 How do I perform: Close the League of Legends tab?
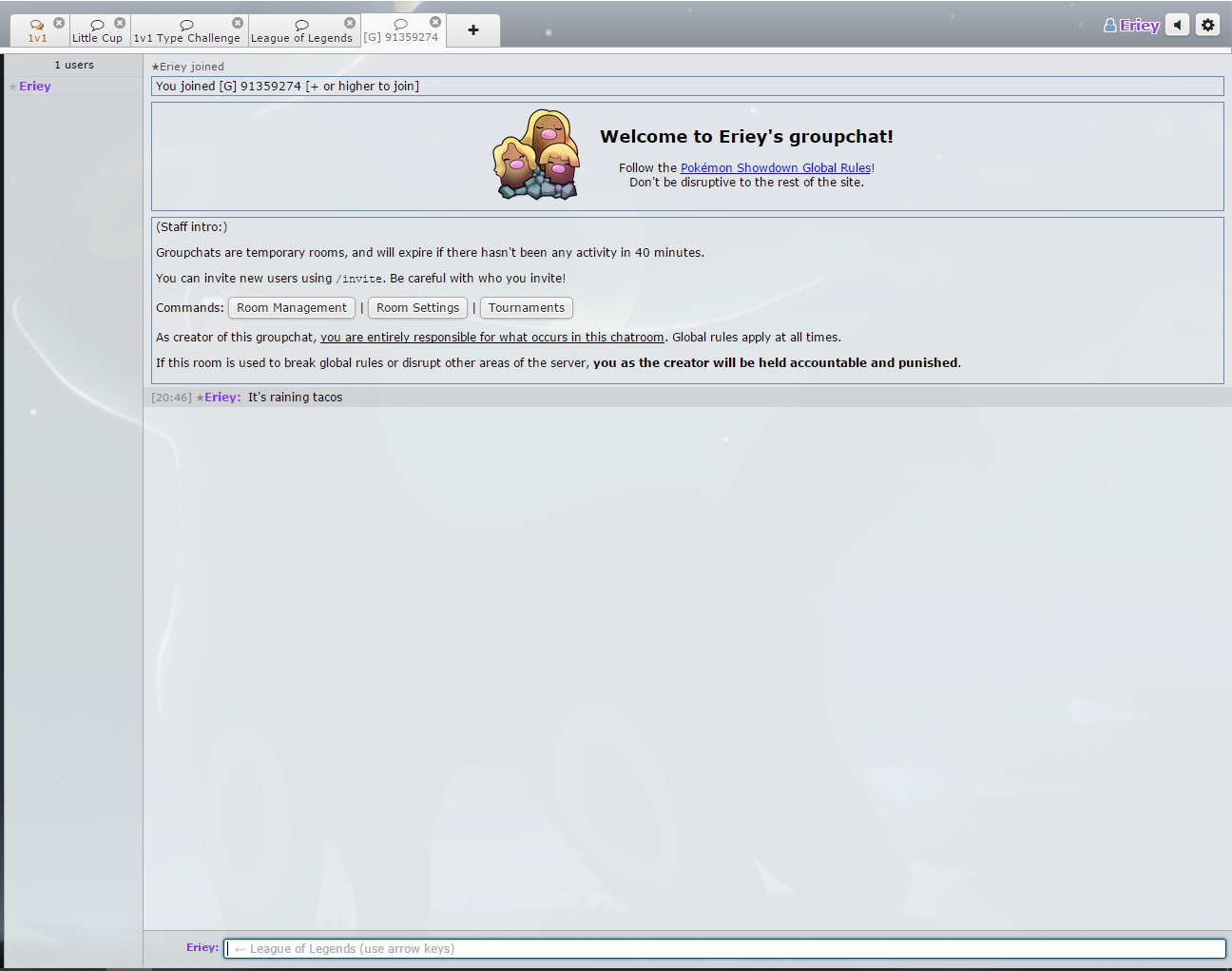(350, 23)
